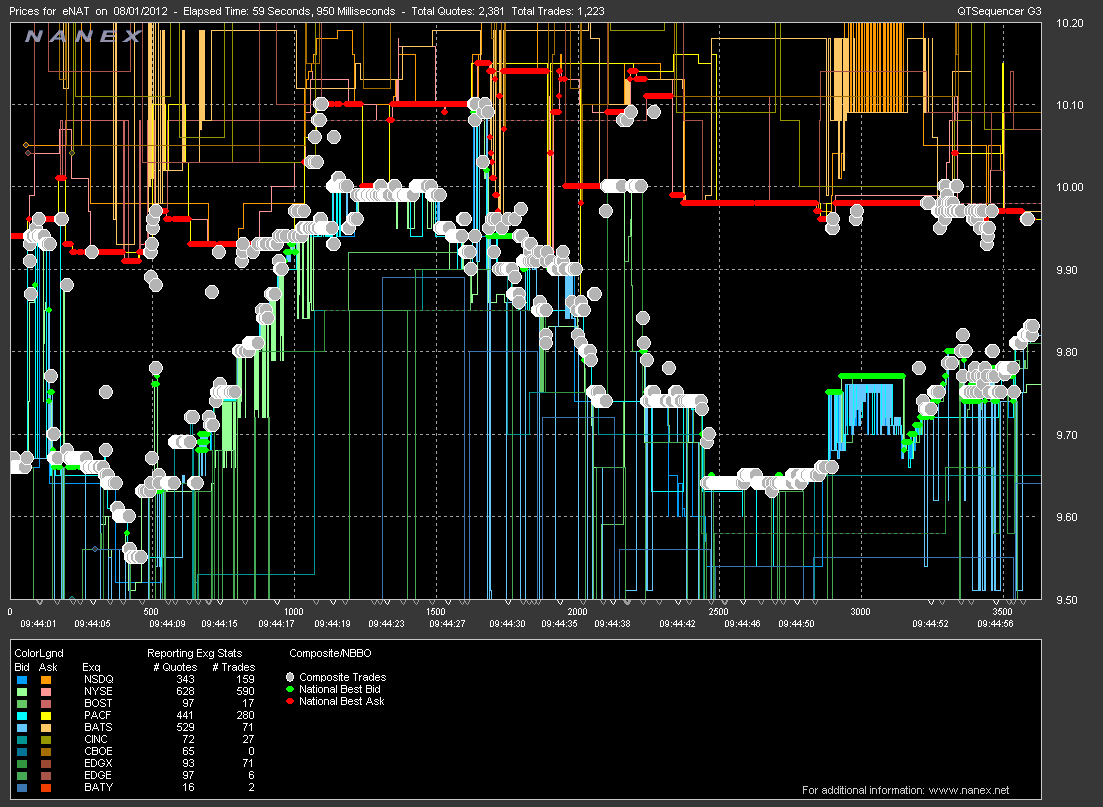Click the 09:44:42 time axis label
This screenshot has height=807, width=1103.
tap(677, 624)
